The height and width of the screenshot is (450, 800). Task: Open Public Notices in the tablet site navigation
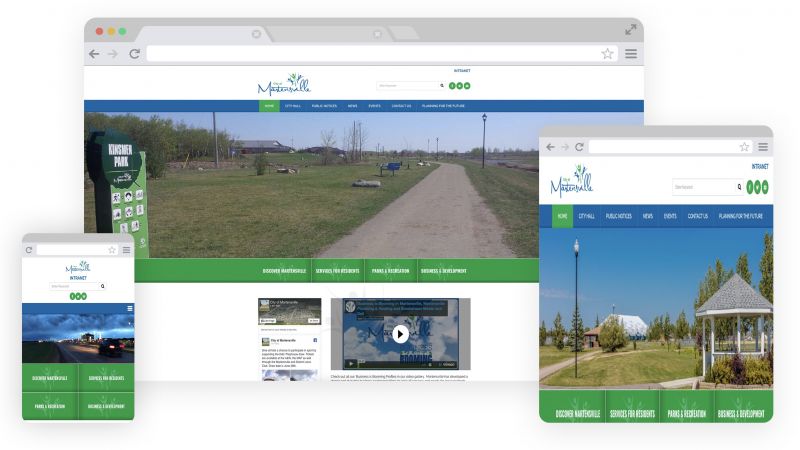click(x=619, y=216)
